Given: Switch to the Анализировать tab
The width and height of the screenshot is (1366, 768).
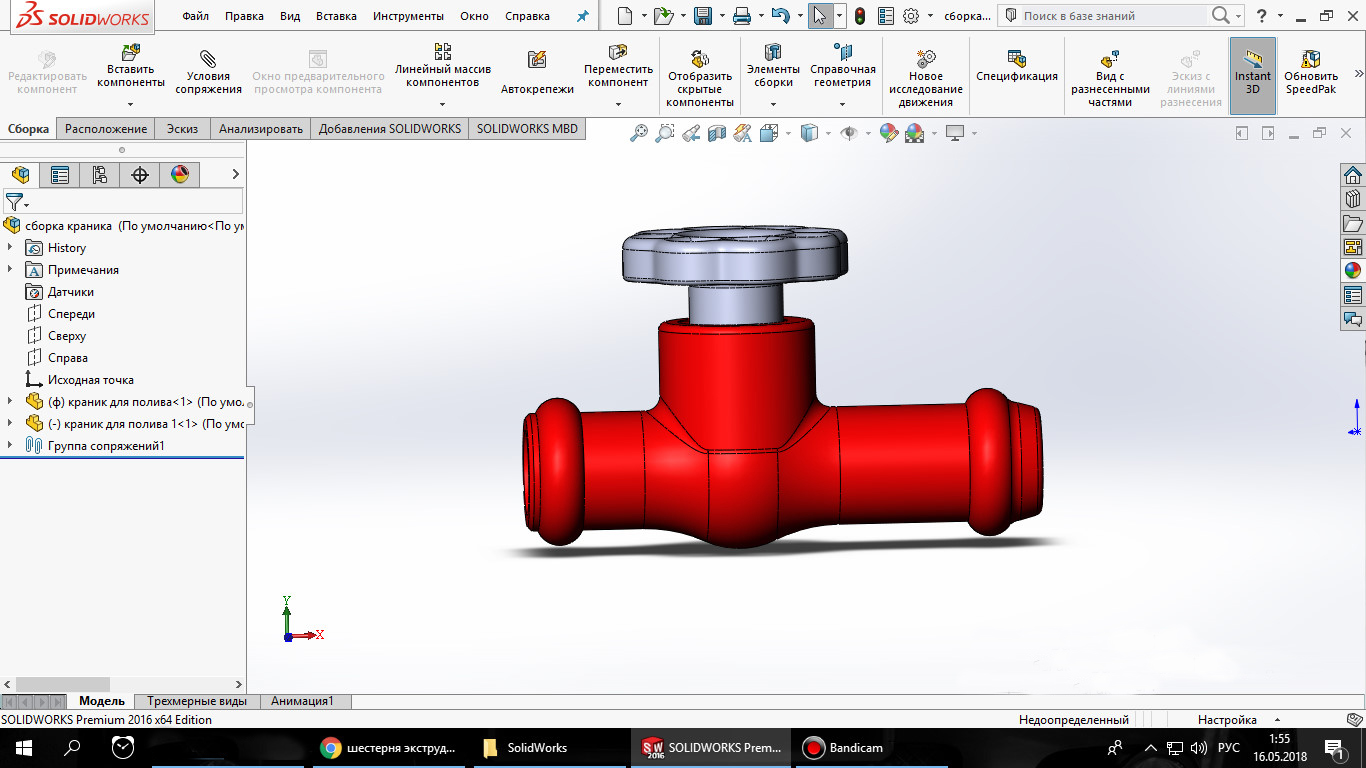Looking at the screenshot, I should 260,129.
